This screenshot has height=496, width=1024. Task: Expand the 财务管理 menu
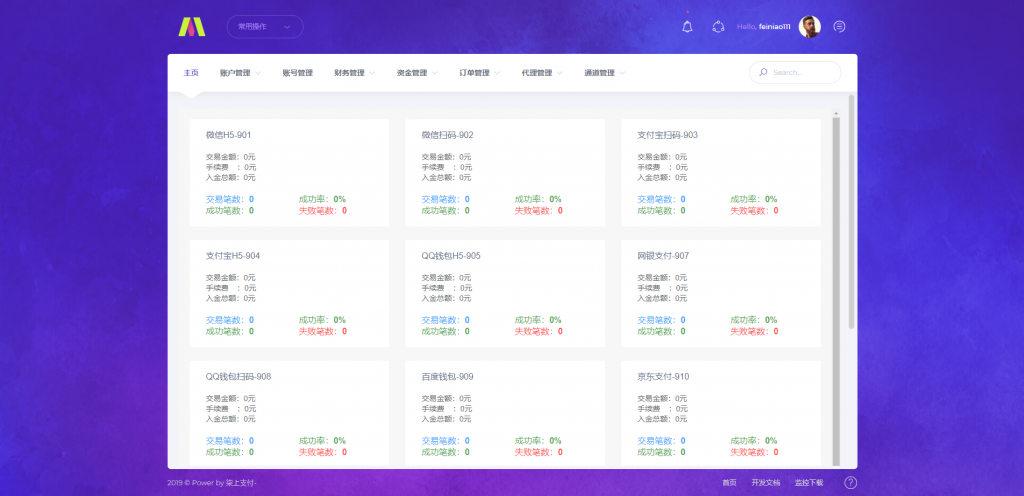[x=354, y=73]
